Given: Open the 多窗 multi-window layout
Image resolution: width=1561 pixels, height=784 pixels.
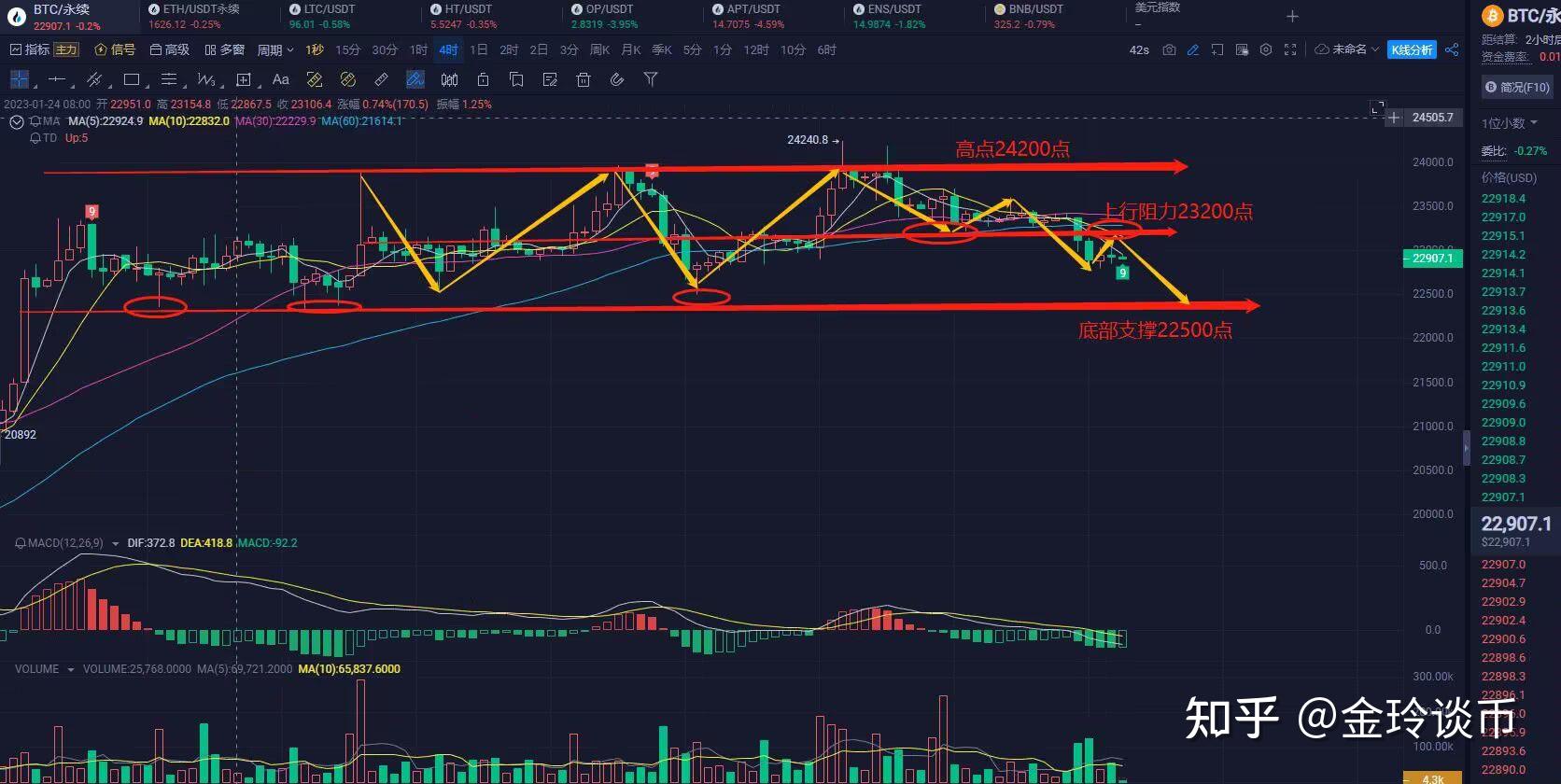Looking at the screenshot, I should point(224,49).
